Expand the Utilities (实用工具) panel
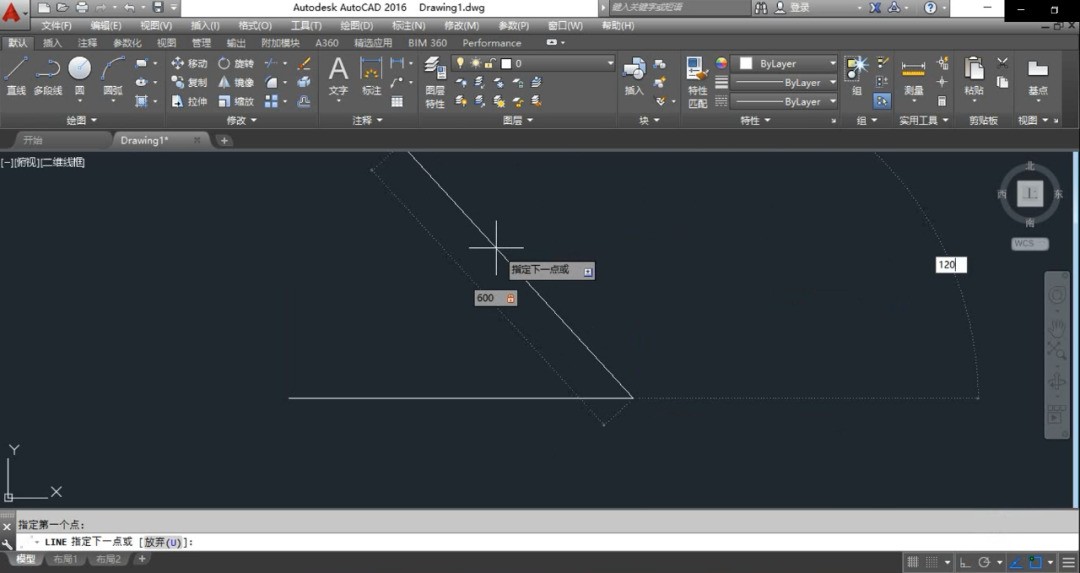 pyautogui.click(x=923, y=120)
